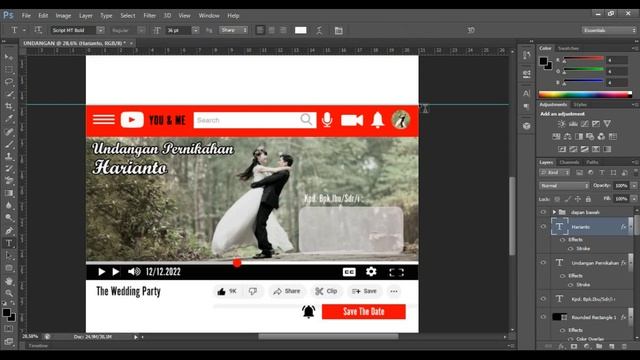Select the Brush tool

[9, 144]
